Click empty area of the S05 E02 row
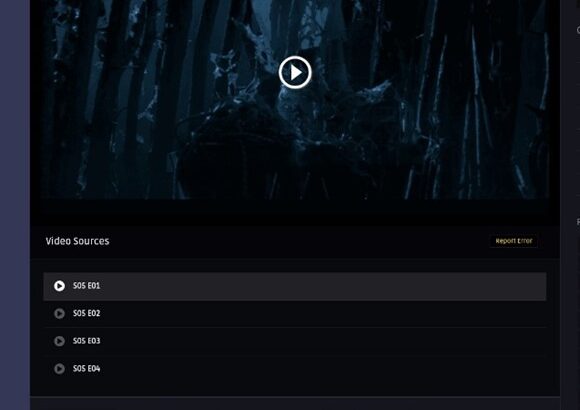Viewport: 580px width, 410px height. (322, 314)
